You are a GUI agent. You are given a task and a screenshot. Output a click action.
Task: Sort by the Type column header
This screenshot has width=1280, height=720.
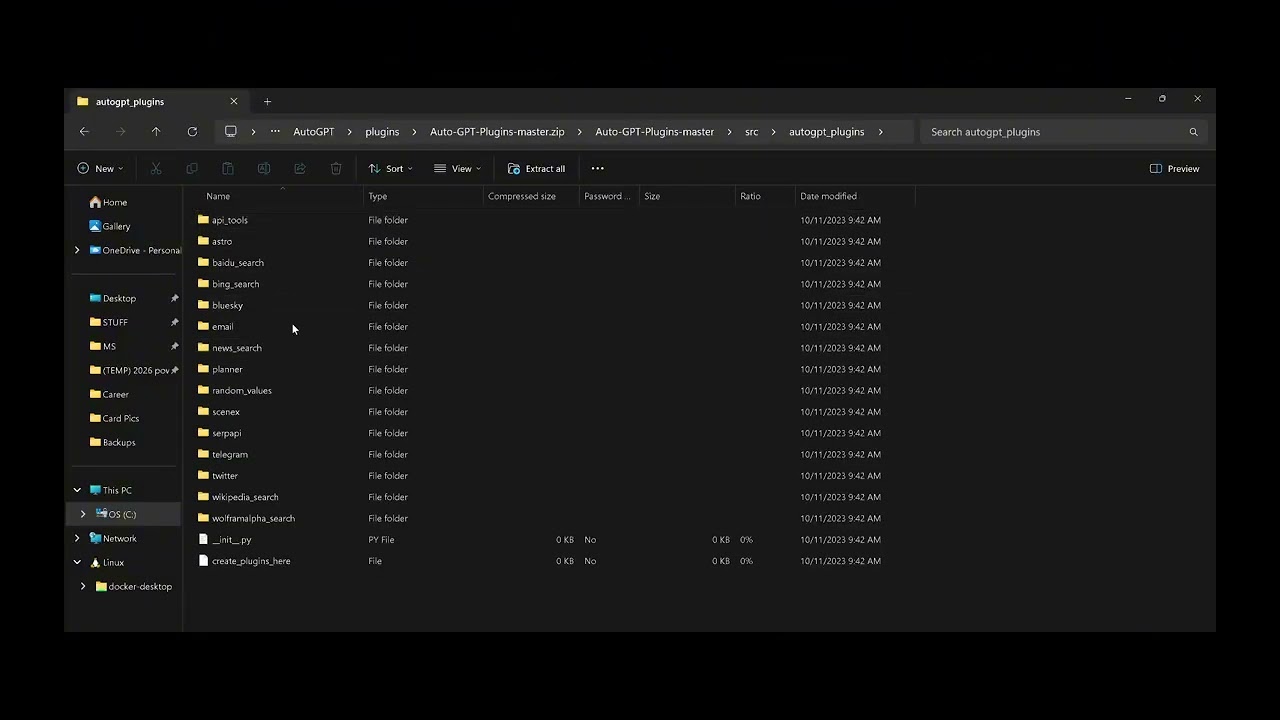tap(378, 196)
